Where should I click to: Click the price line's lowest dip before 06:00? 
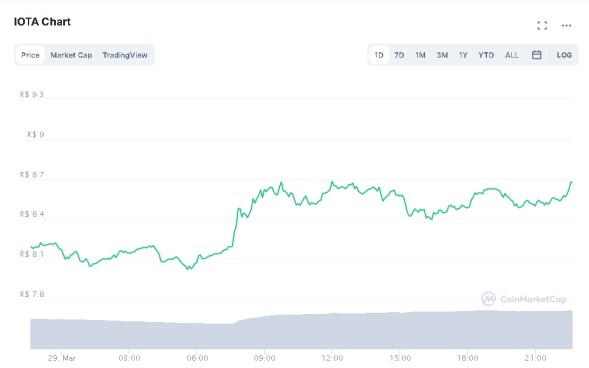pos(189,268)
